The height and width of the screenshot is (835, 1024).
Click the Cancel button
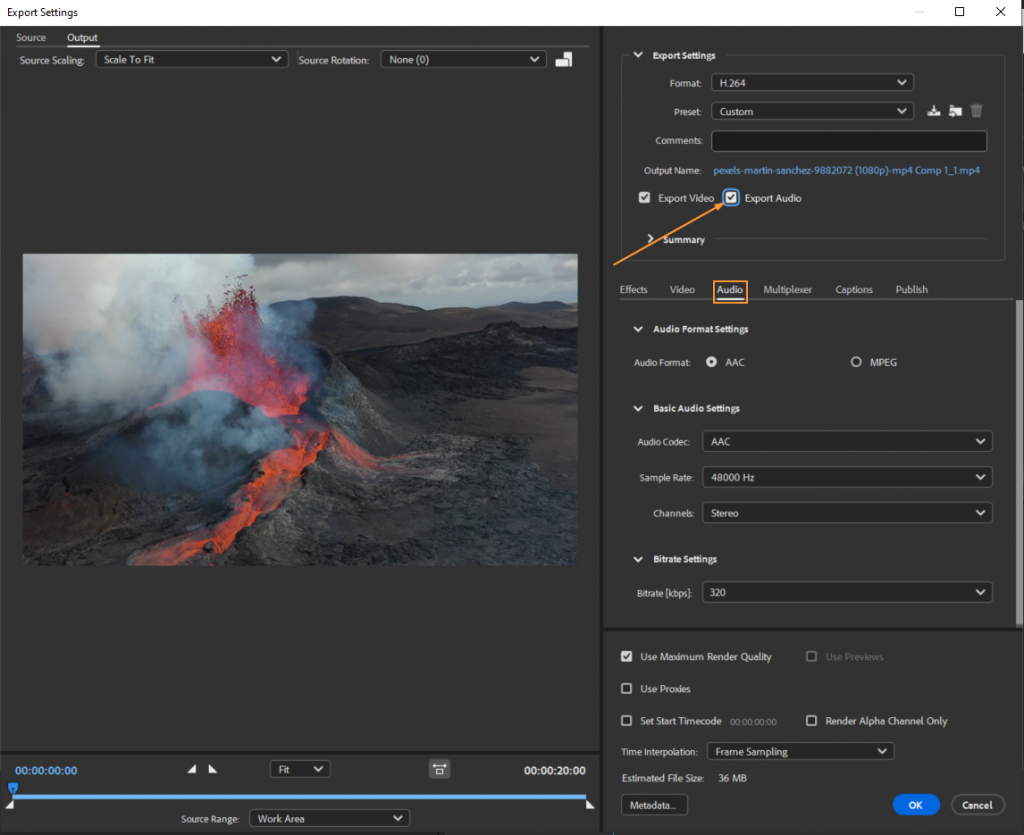[x=977, y=804]
